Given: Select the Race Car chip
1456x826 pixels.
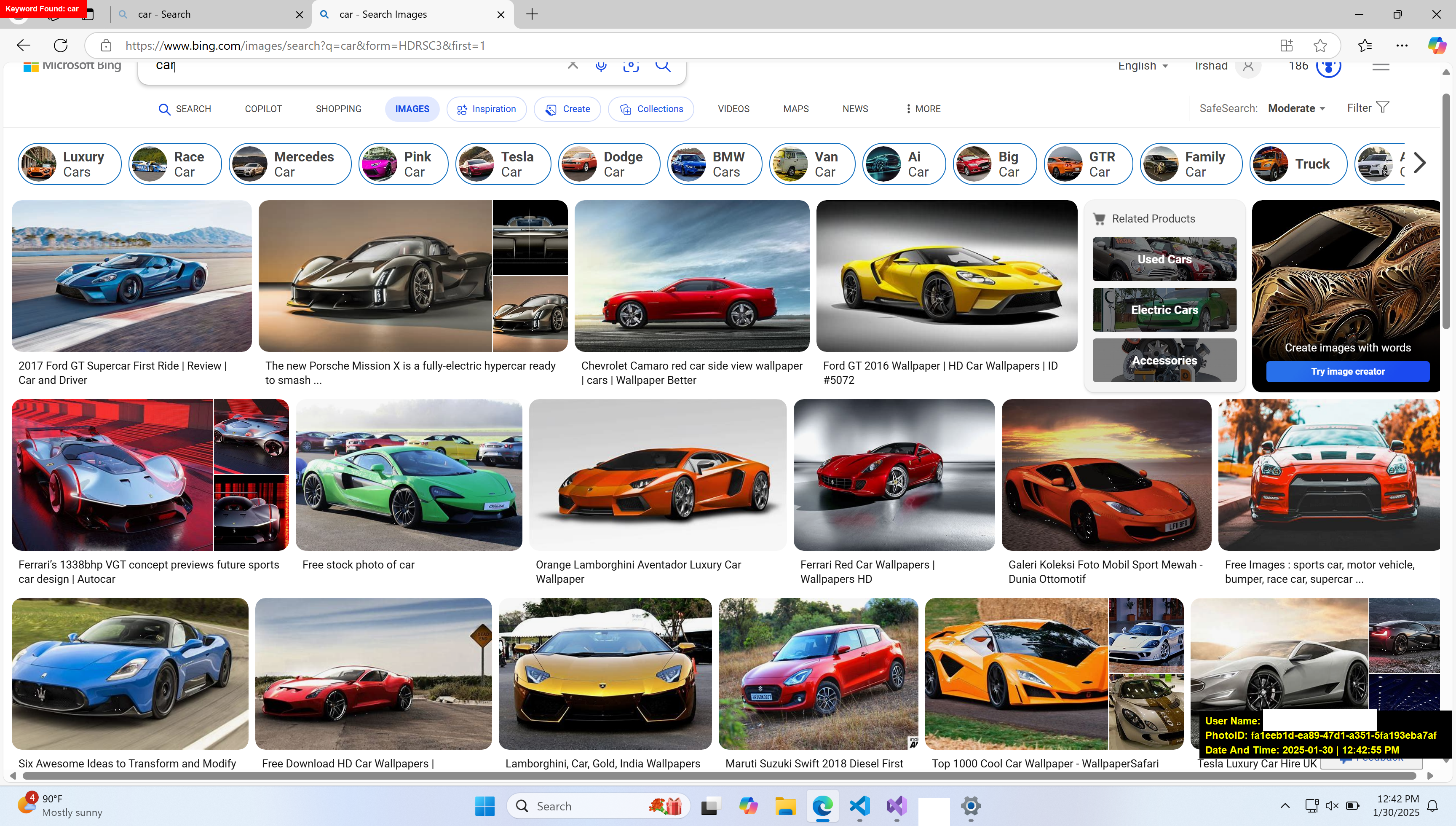Looking at the screenshot, I should pyautogui.click(x=175, y=164).
